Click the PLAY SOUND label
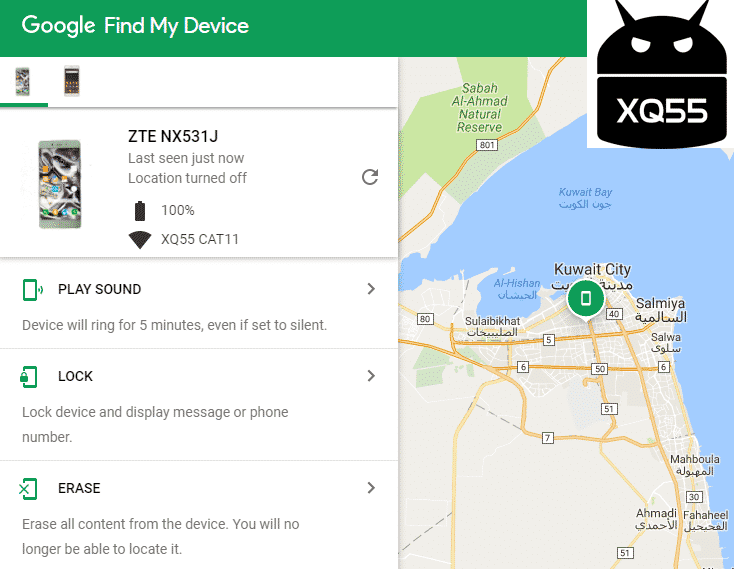Viewport: 734px width, 569px height. click(x=99, y=289)
